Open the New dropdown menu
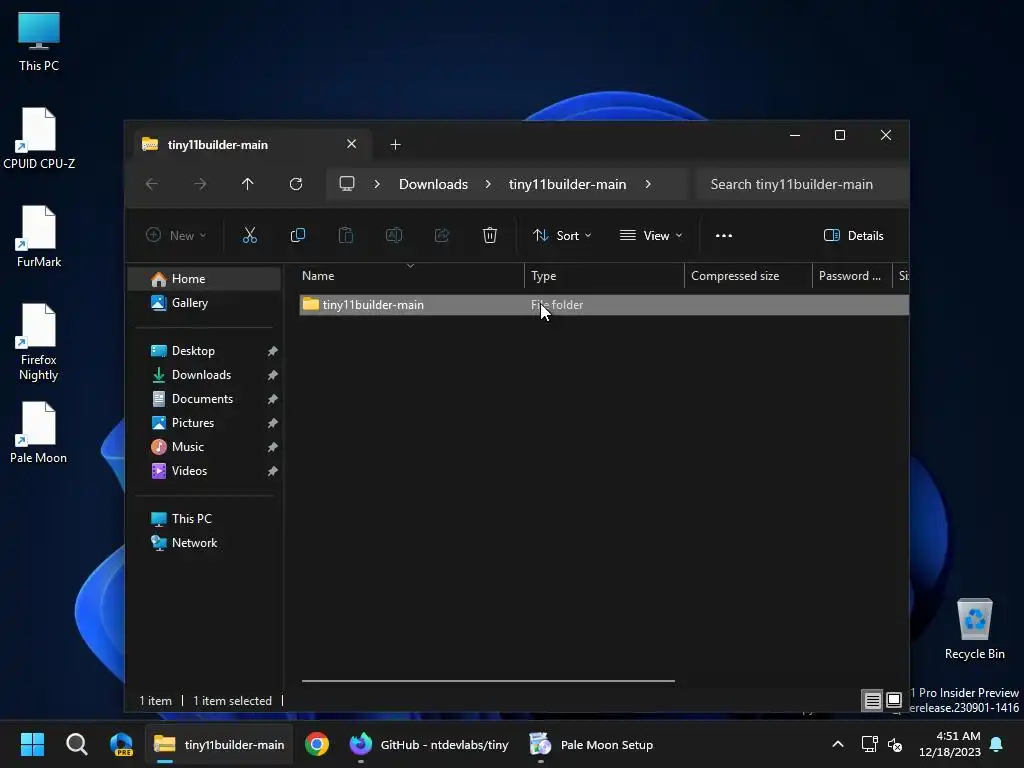 176,235
